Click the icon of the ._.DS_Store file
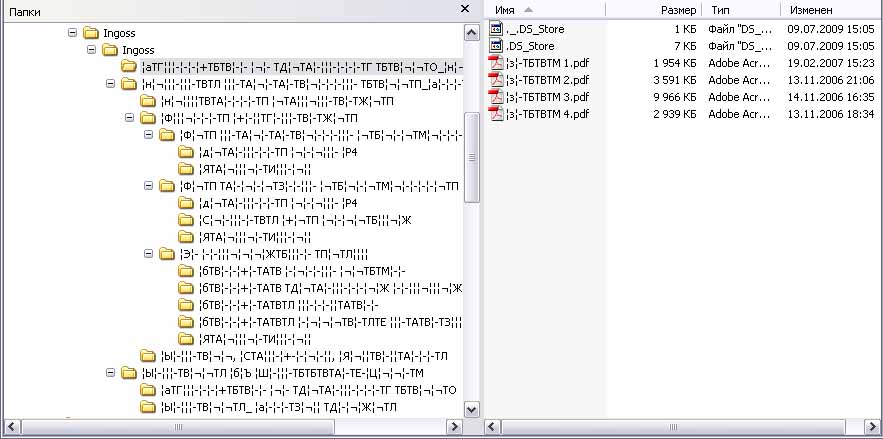This screenshot has height=439, width=883. pos(495,29)
